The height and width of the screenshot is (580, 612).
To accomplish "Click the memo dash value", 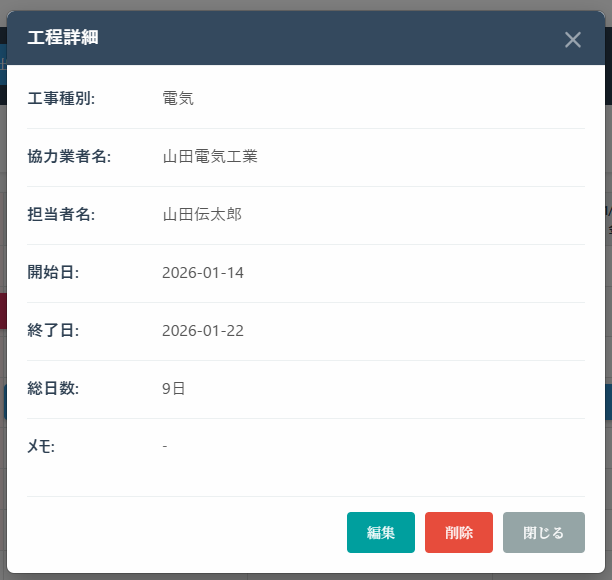I will [165, 446].
